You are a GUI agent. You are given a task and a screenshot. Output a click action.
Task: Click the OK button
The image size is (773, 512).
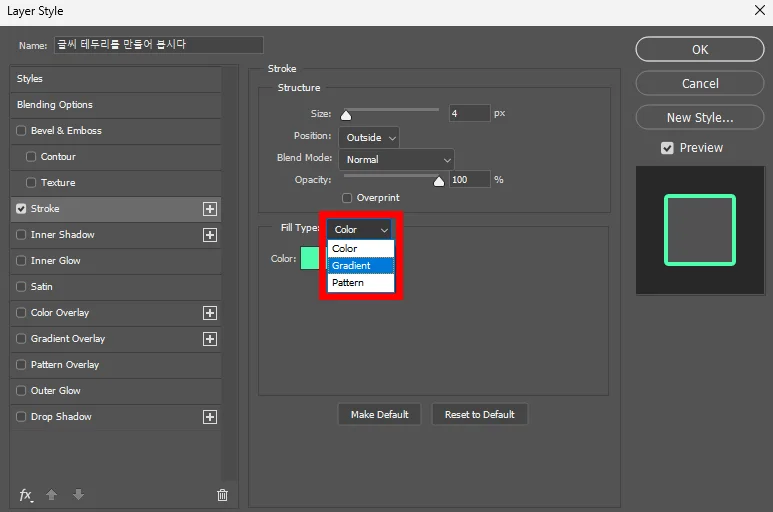[700, 49]
